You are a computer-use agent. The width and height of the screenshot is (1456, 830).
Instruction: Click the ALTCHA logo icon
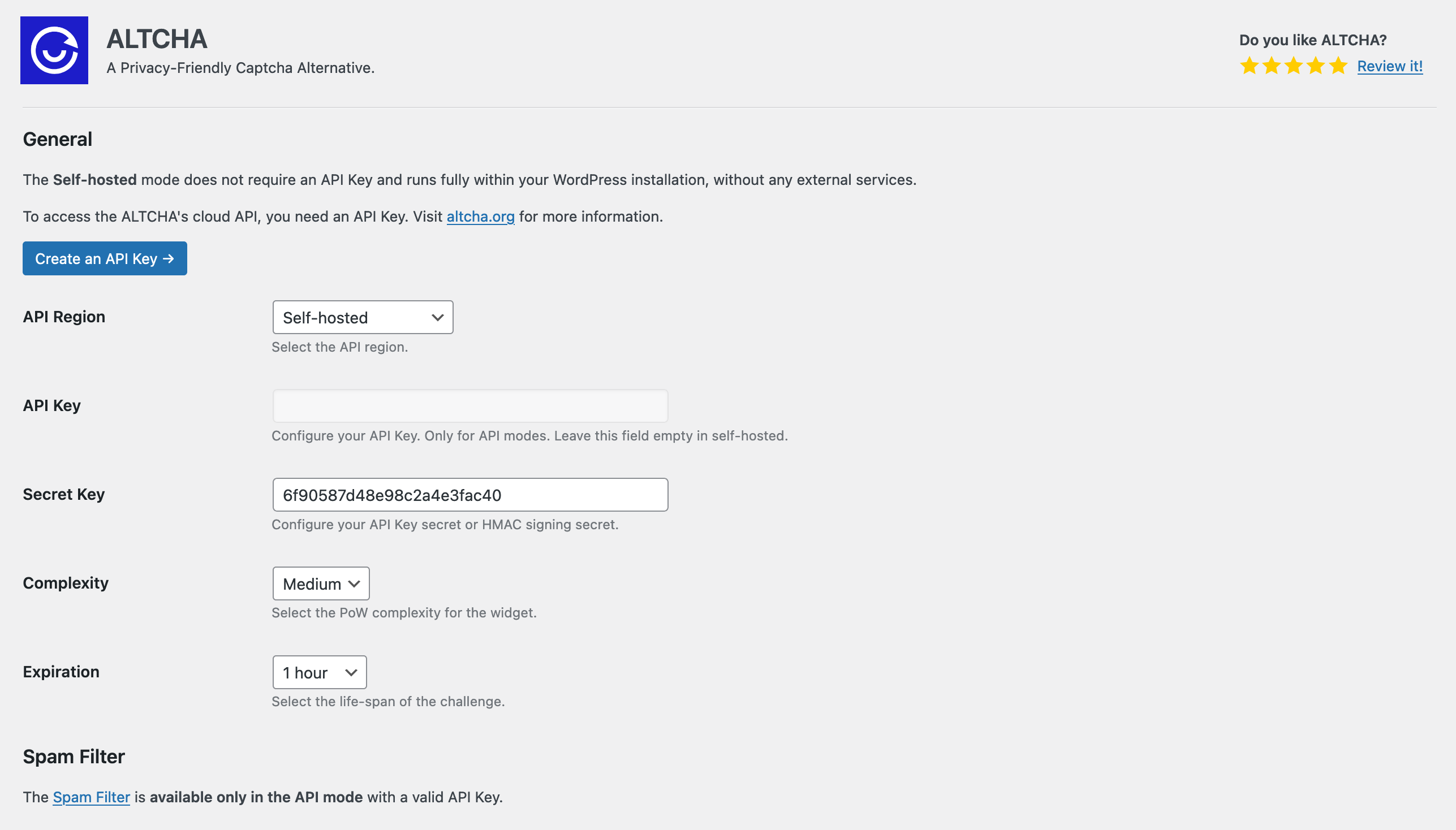click(54, 50)
